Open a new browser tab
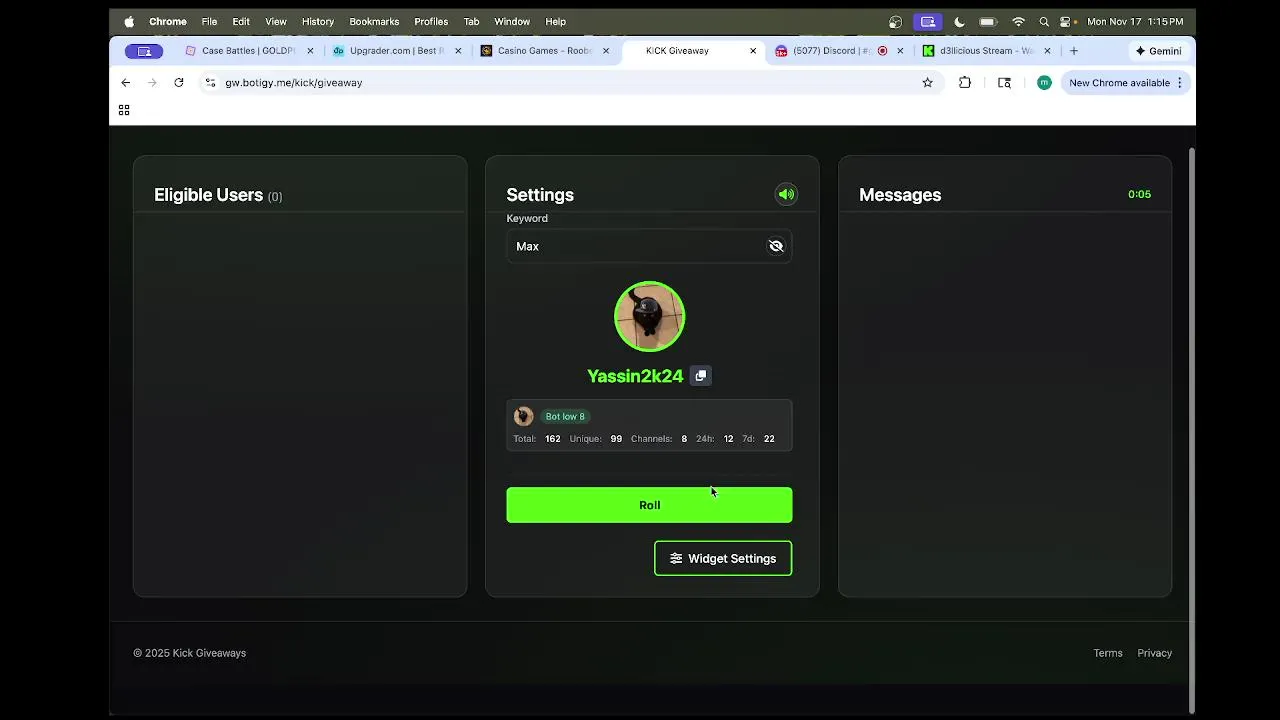 pyautogui.click(x=1074, y=51)
